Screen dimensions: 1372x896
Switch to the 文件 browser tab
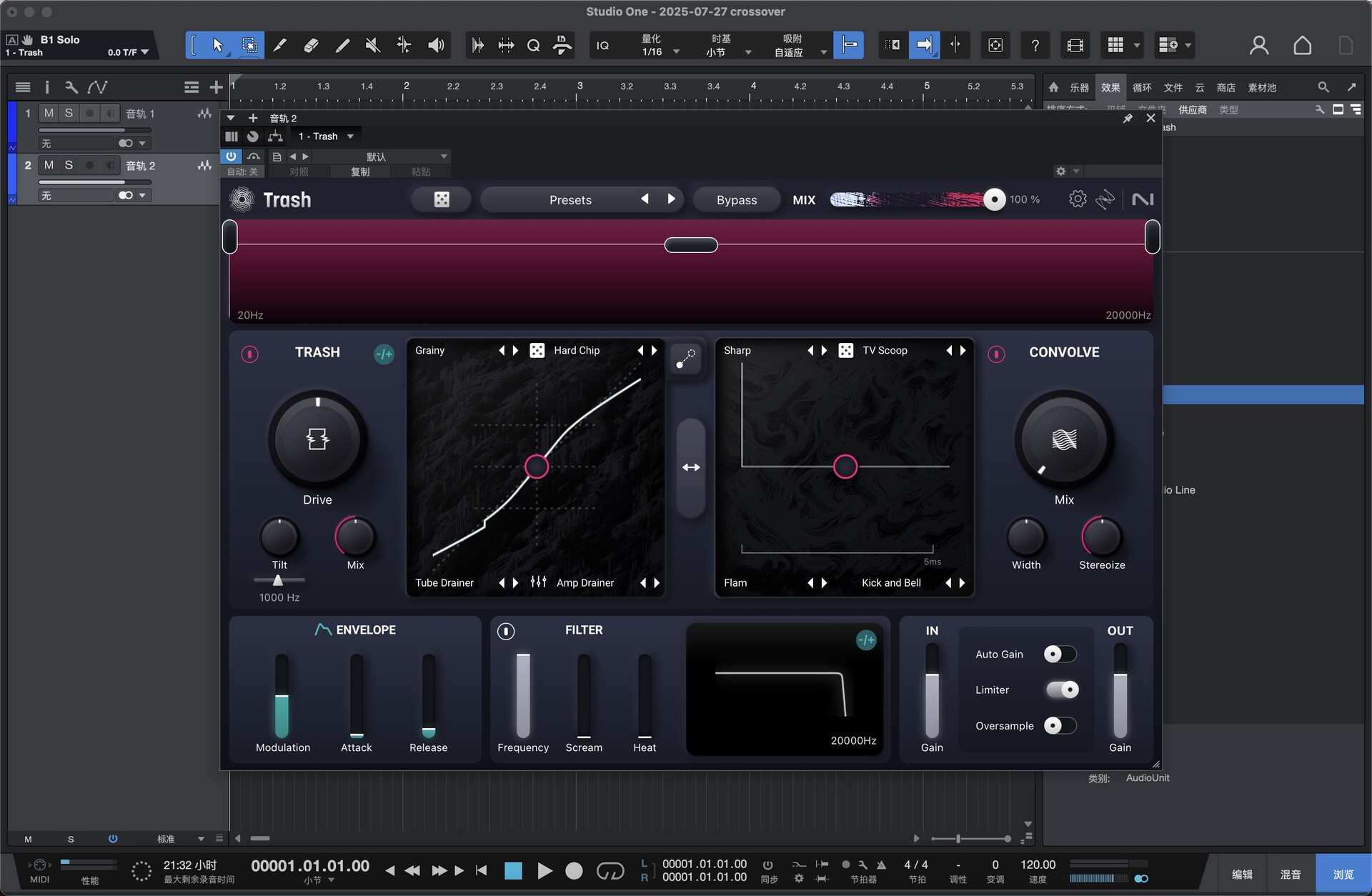click(x=1173, y=88)
